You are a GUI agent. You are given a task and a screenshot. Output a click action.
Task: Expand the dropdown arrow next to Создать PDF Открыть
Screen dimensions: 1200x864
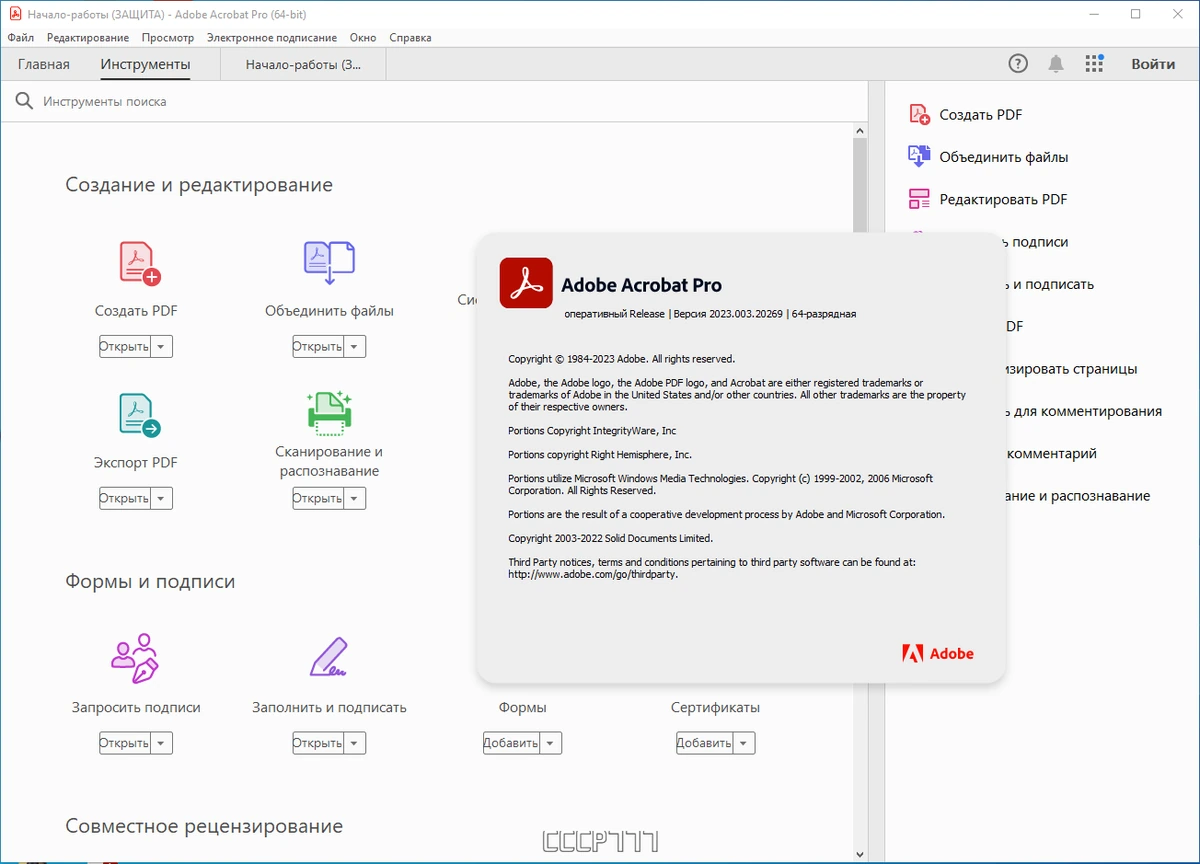(x=162, y=347)
